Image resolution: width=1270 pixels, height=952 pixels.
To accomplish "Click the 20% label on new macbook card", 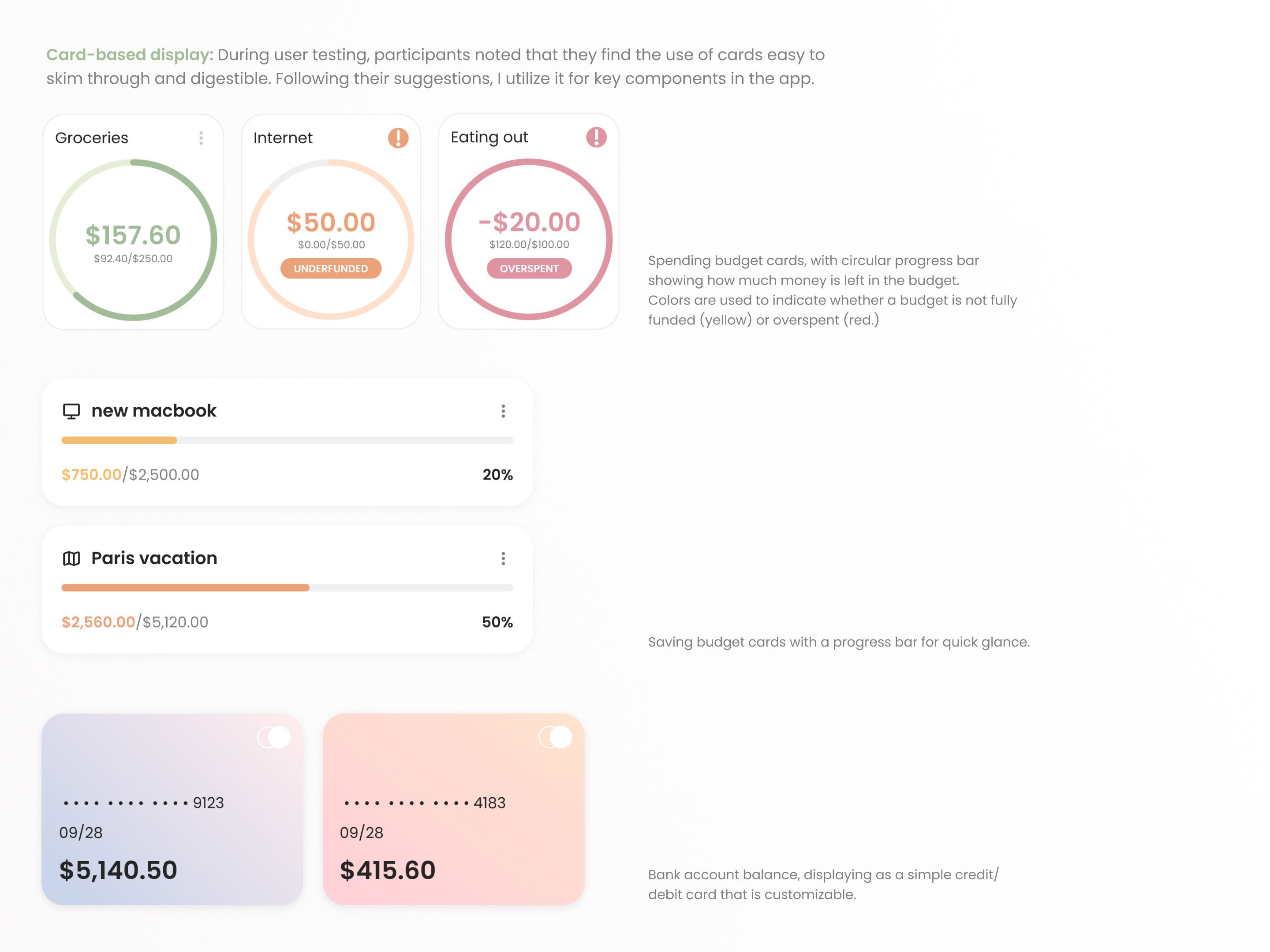I will click(497, 475).
